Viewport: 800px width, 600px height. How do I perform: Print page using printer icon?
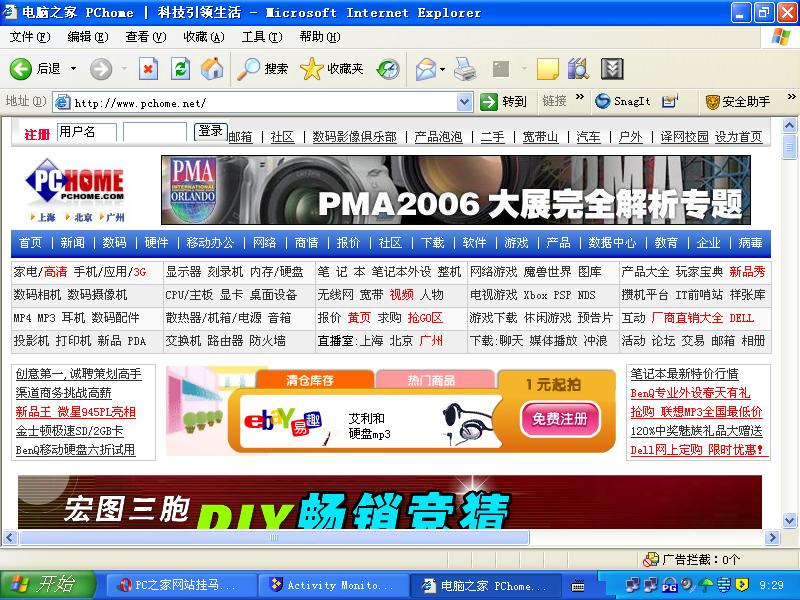pos(465,69)
